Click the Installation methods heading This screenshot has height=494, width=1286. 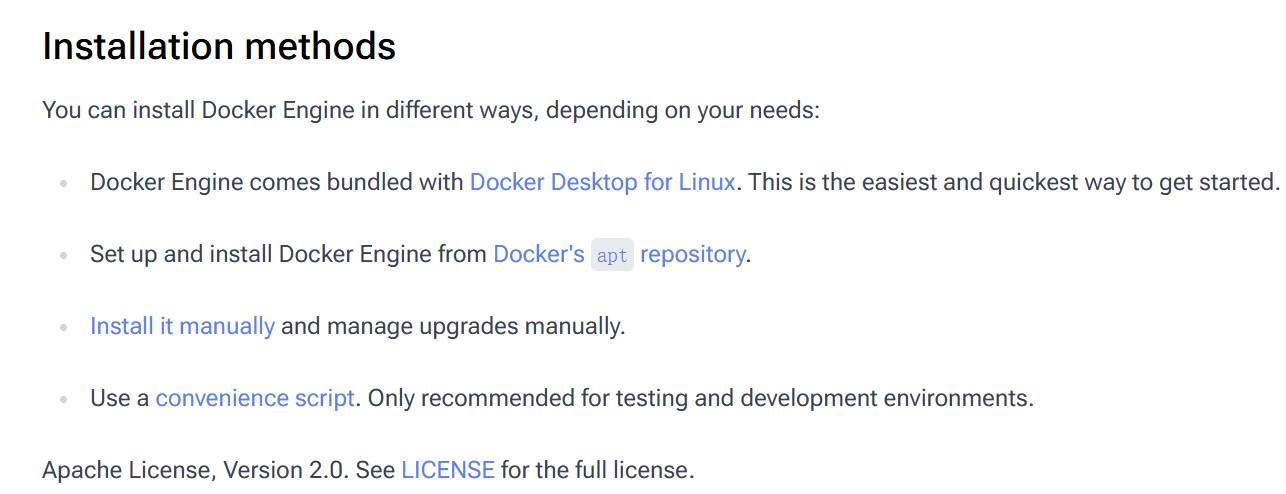[x=219, y=47]
